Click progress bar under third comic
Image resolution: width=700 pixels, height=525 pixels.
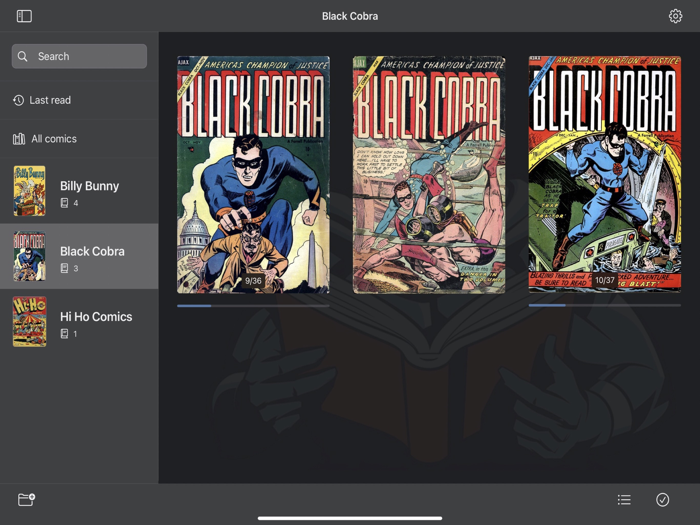tap(605, 305)
